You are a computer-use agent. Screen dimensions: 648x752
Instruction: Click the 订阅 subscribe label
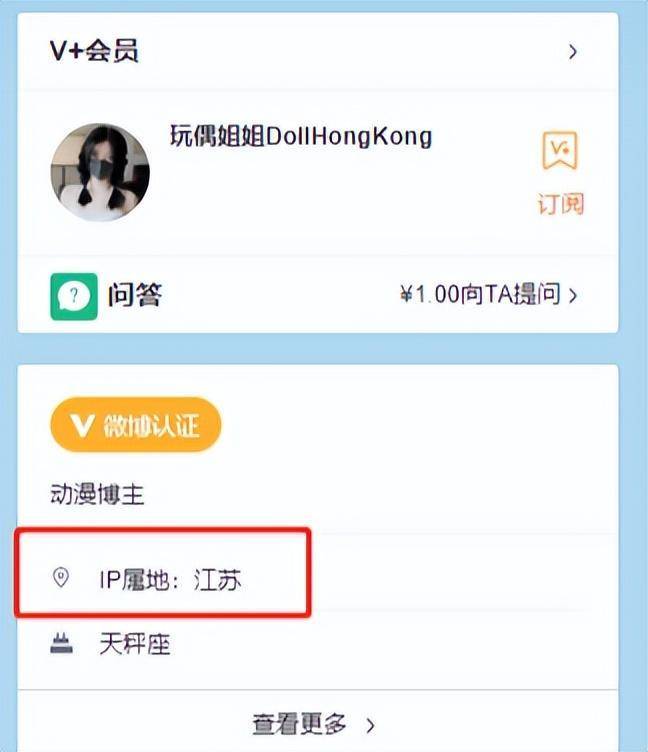click(561, 203)
